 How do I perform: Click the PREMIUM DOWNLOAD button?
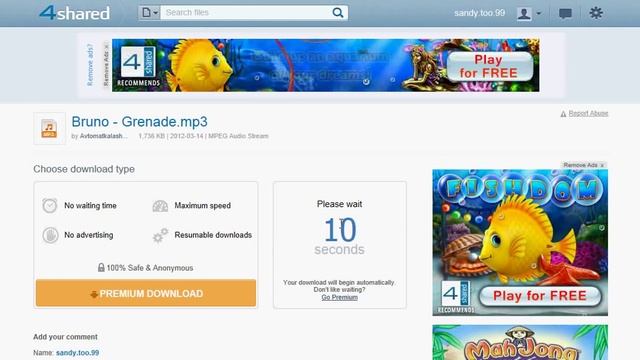pos(146,293)
